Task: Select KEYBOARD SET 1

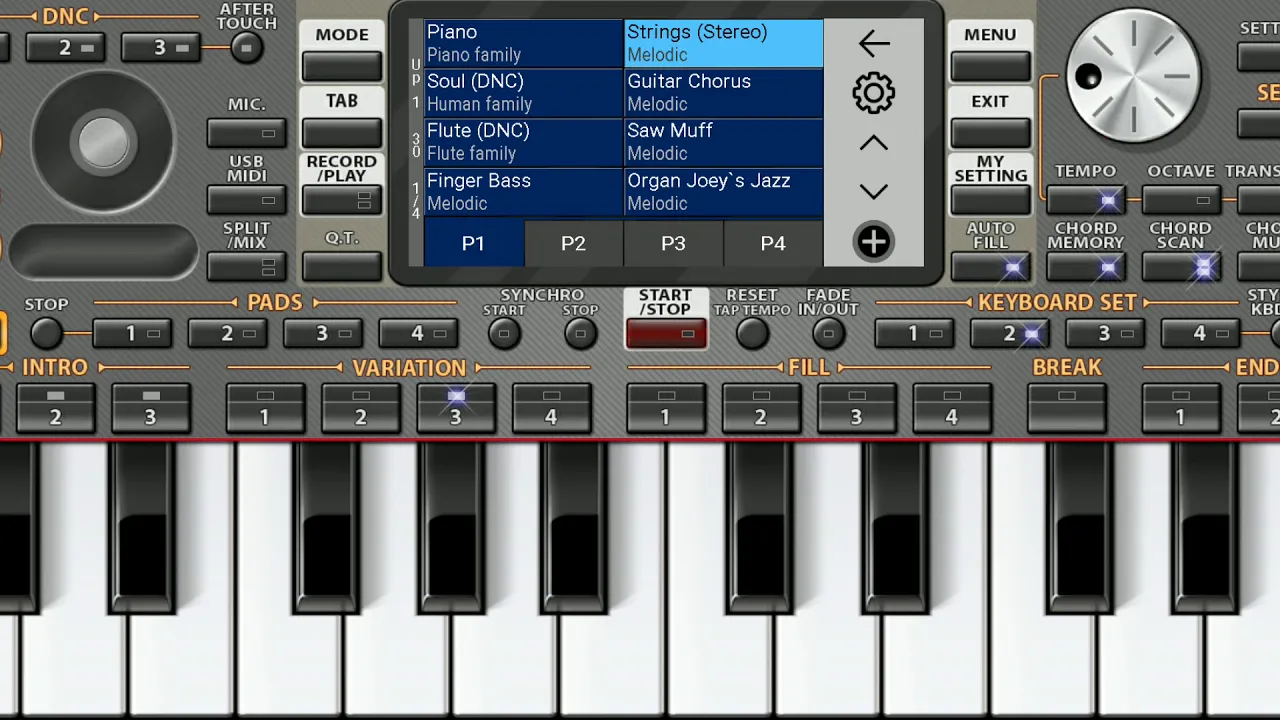Action: point(913,333)
